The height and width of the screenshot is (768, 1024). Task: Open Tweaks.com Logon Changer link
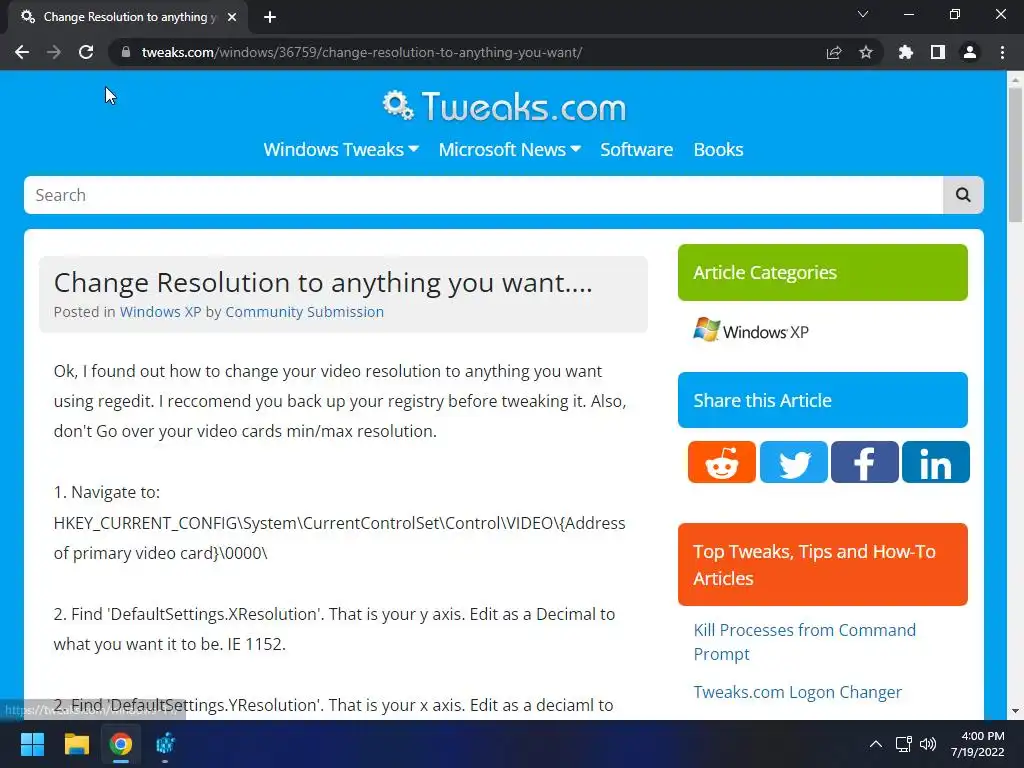797,692
